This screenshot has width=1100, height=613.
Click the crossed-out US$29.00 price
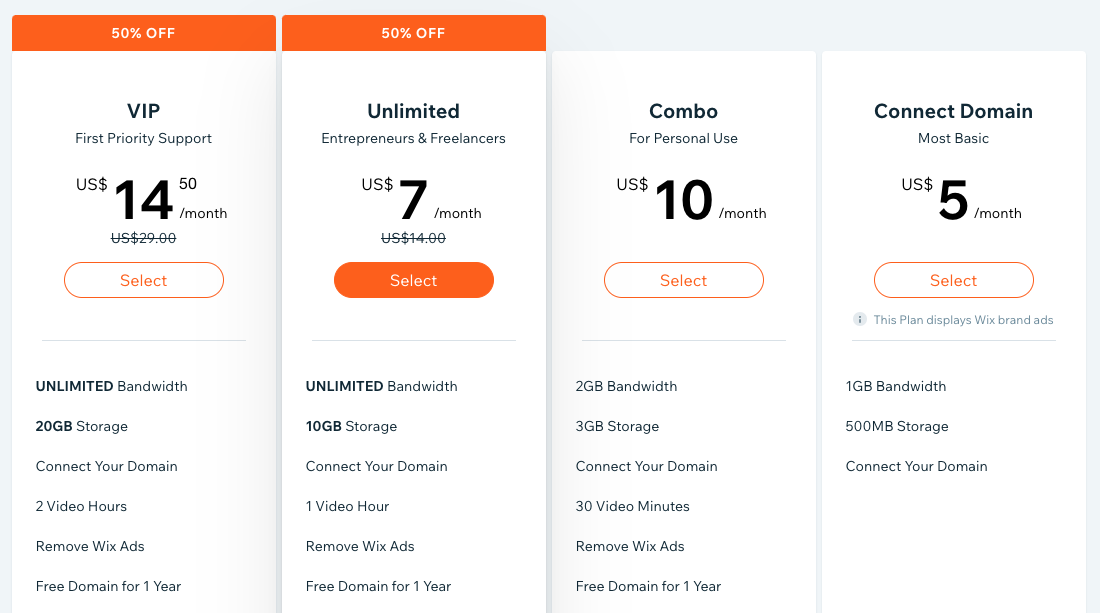point(144,238)
